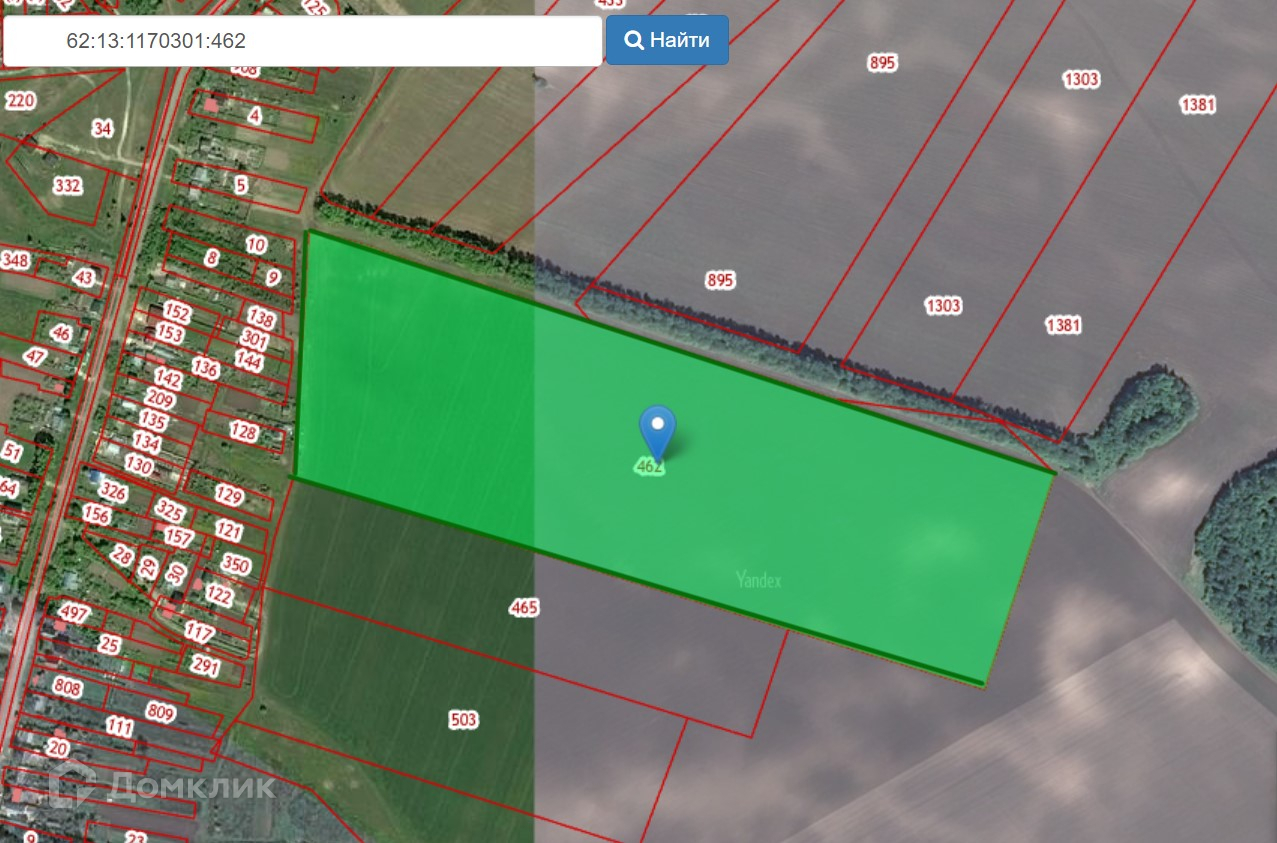Click parcel label 25
The width and height of the screenshot is (1277, 843).
pos(109,645)
